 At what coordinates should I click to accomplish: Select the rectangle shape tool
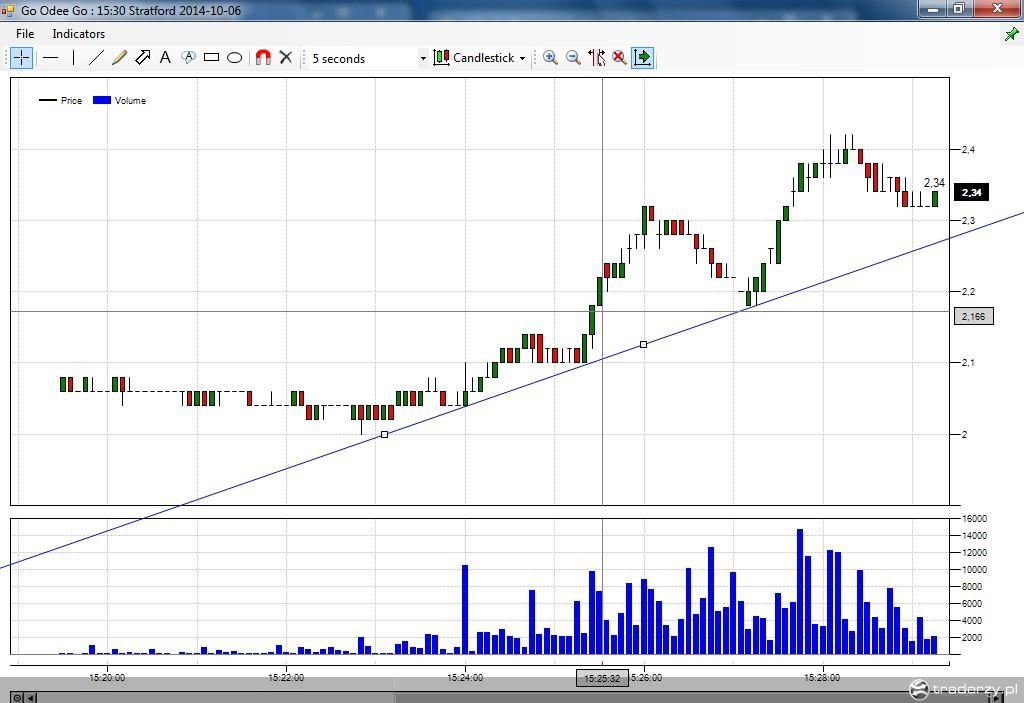coord(212,57)
